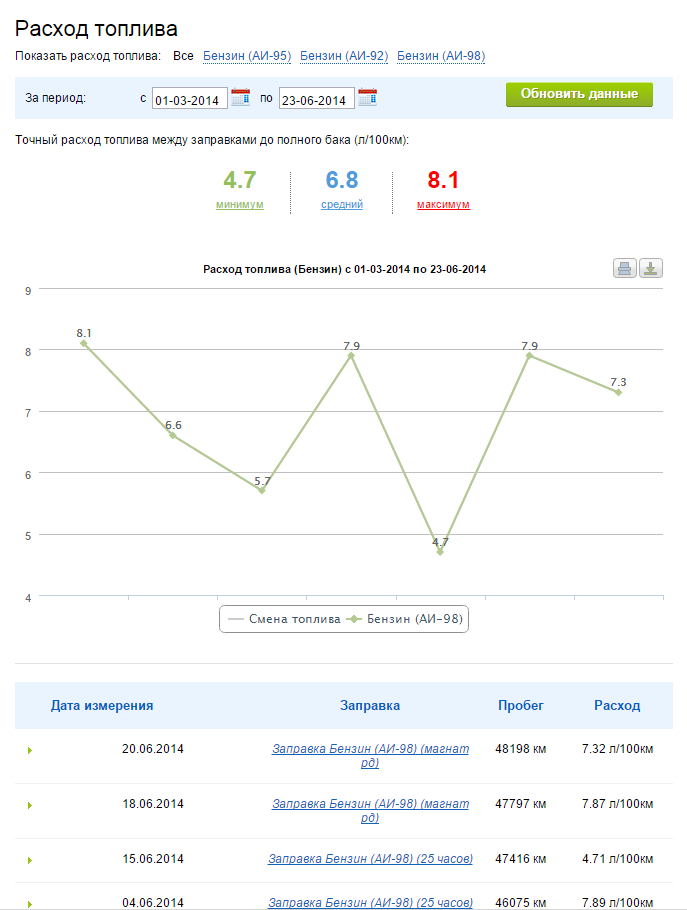This screenshot has width=687, height=910.
Task: Expand the 20.06.2014 measurement row
Action: click(30, 750)
